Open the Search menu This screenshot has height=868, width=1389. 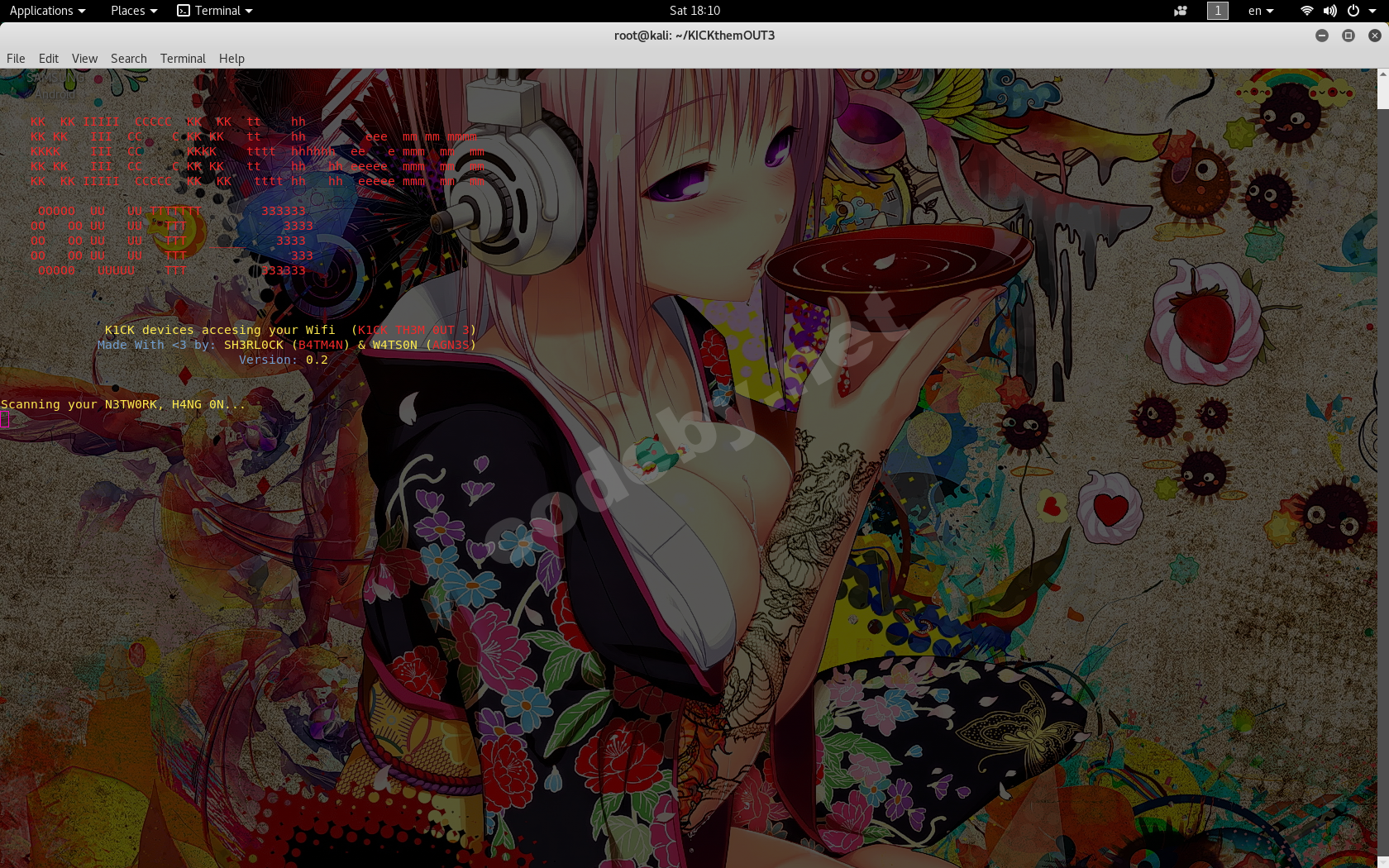(129, 59)
